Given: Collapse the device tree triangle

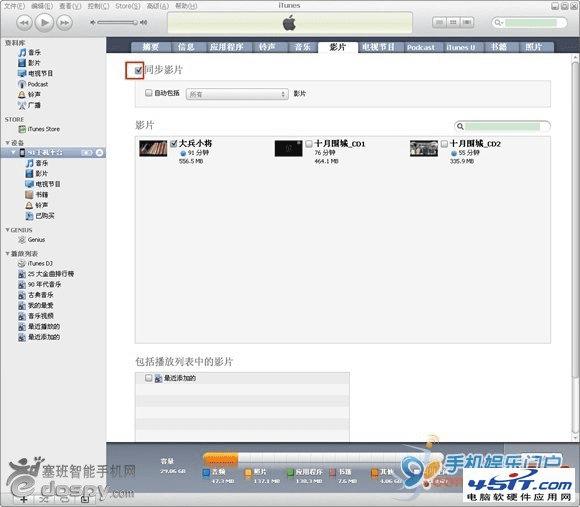Looking at the screenshot, I should click(14, 152).
